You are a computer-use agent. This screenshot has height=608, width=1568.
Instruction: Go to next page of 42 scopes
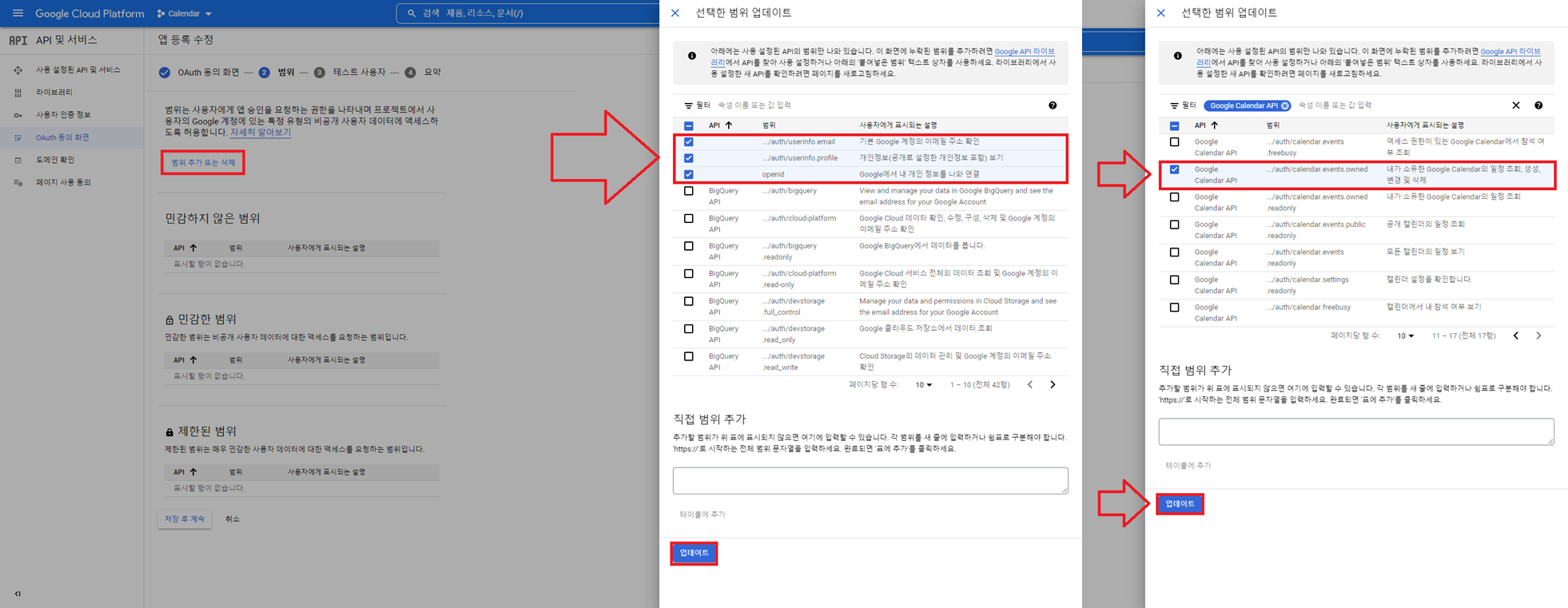pyautogui.click(x=1053, y=385)
